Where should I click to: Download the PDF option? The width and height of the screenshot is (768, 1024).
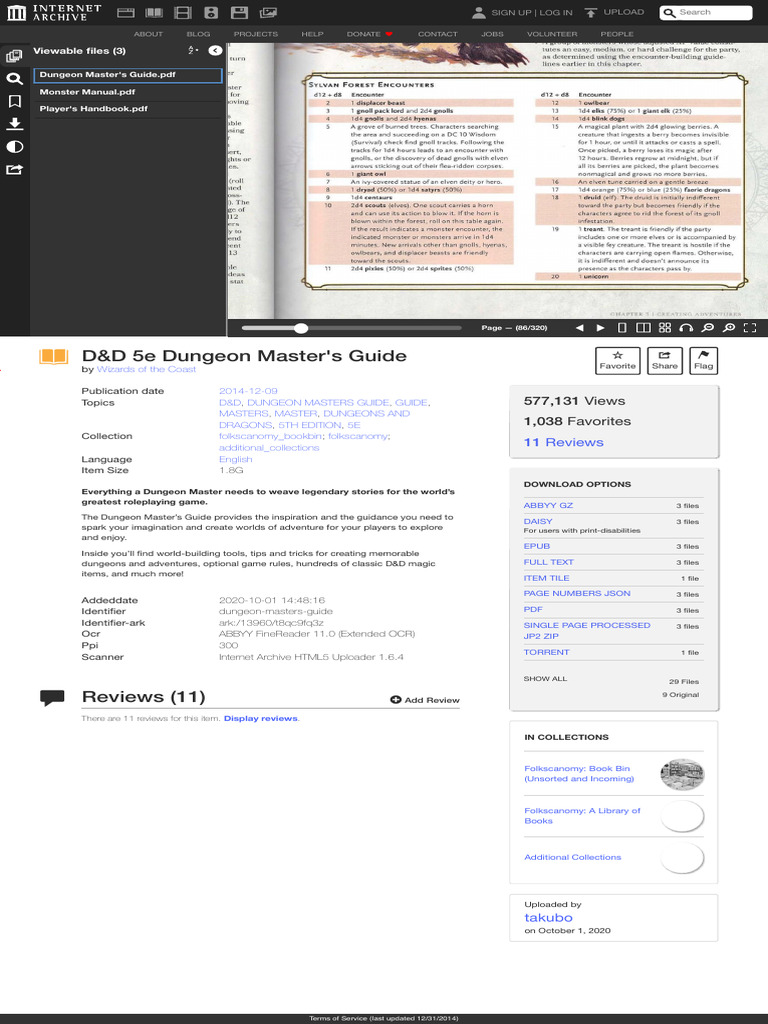pos(533,609)
